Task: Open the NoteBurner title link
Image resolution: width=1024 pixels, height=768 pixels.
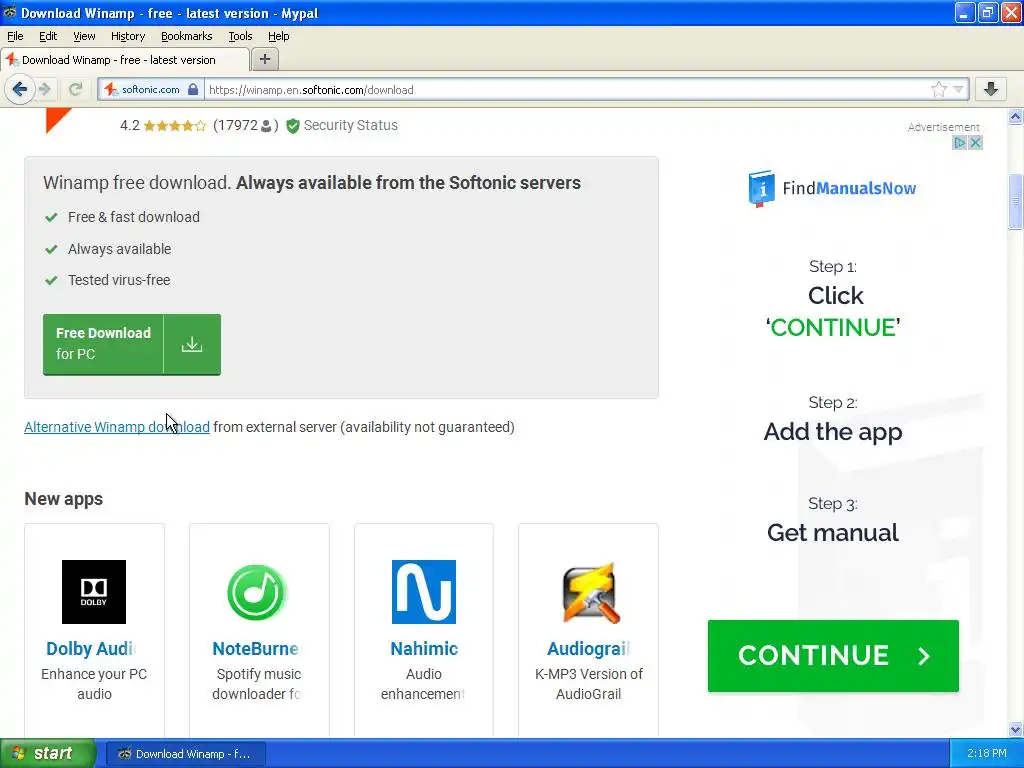Action: [255, 648]
